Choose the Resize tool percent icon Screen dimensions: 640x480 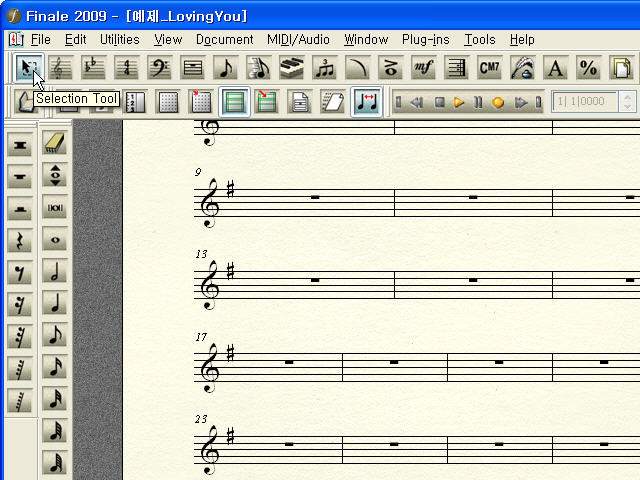click(588, 68)
